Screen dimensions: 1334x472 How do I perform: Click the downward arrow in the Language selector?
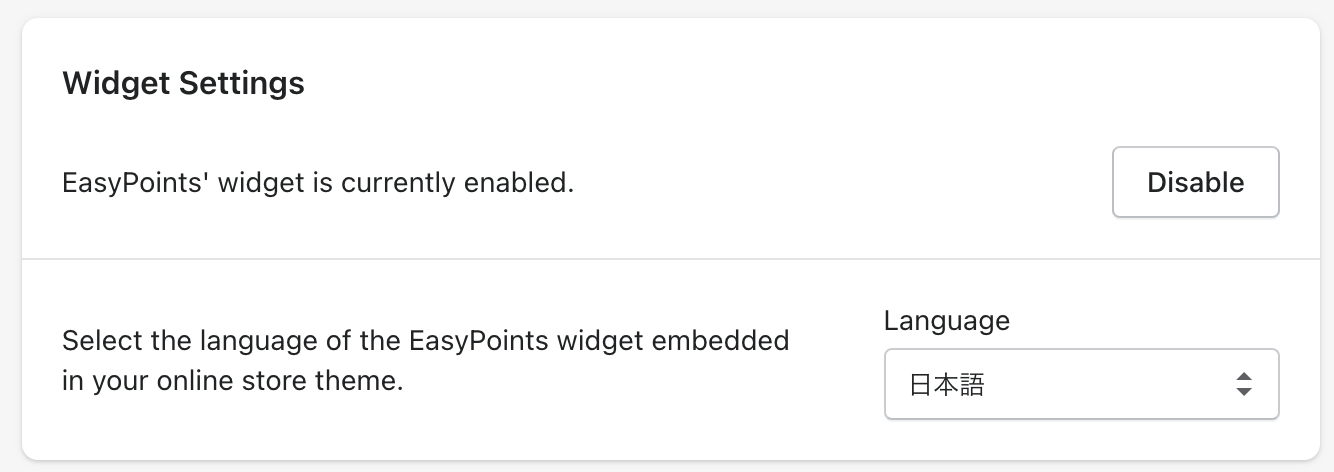1243,391
